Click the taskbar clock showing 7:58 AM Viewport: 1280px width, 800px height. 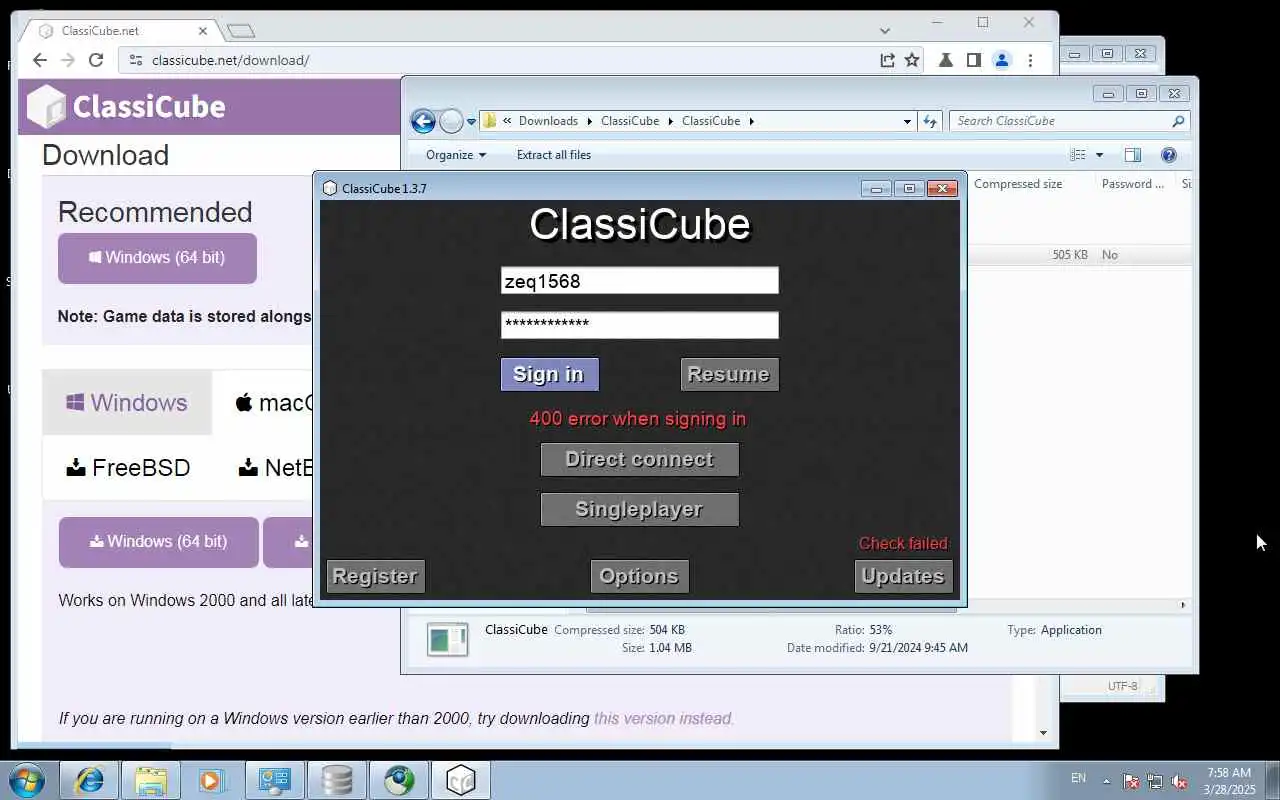pyautogui.click(x=1229, y=781)
